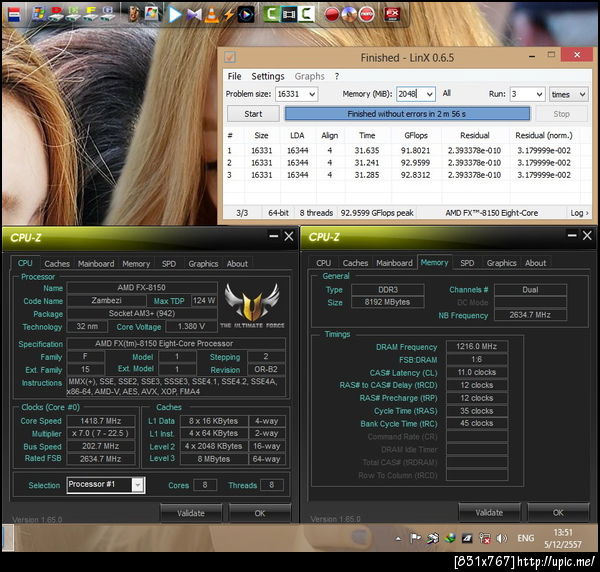Screen dimensions: 600x572
Task: Click the Visual Studio icon in dock
Action: click(193, 14)
